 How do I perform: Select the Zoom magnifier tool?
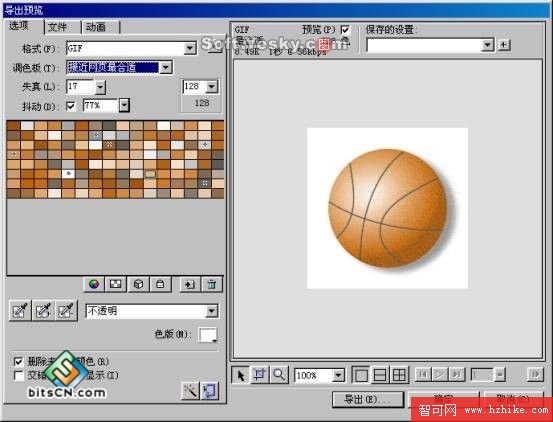pyautogui.click(x=279, y=375)
